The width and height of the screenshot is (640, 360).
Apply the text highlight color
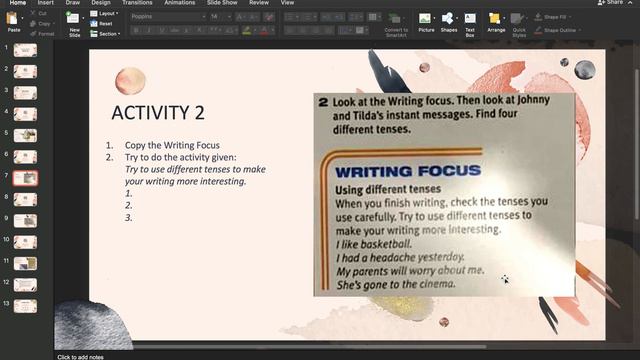tap(247, 31)
